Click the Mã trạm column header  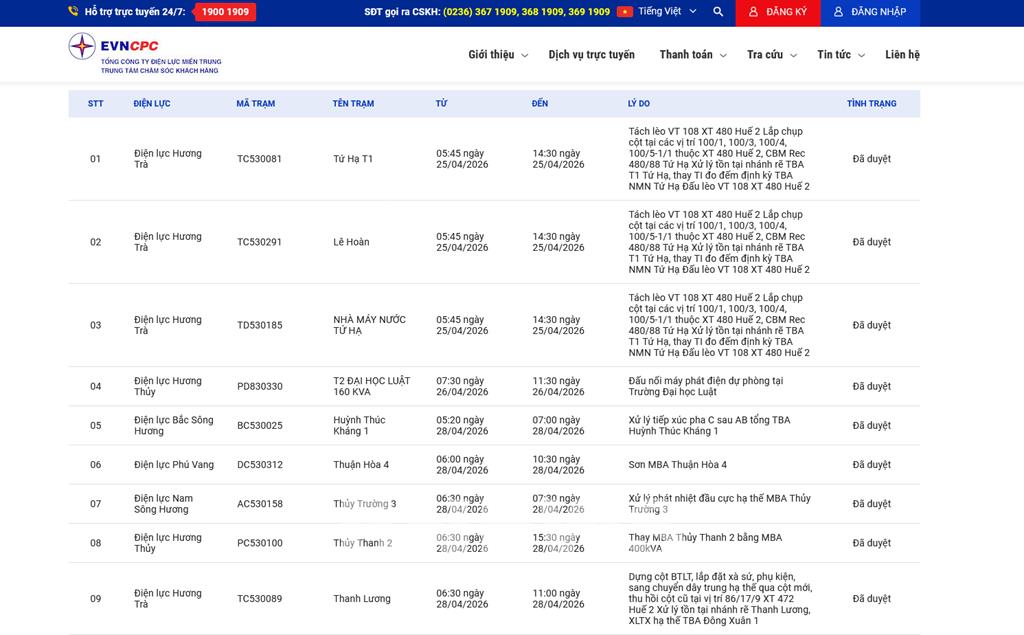(x=255, y=104)
